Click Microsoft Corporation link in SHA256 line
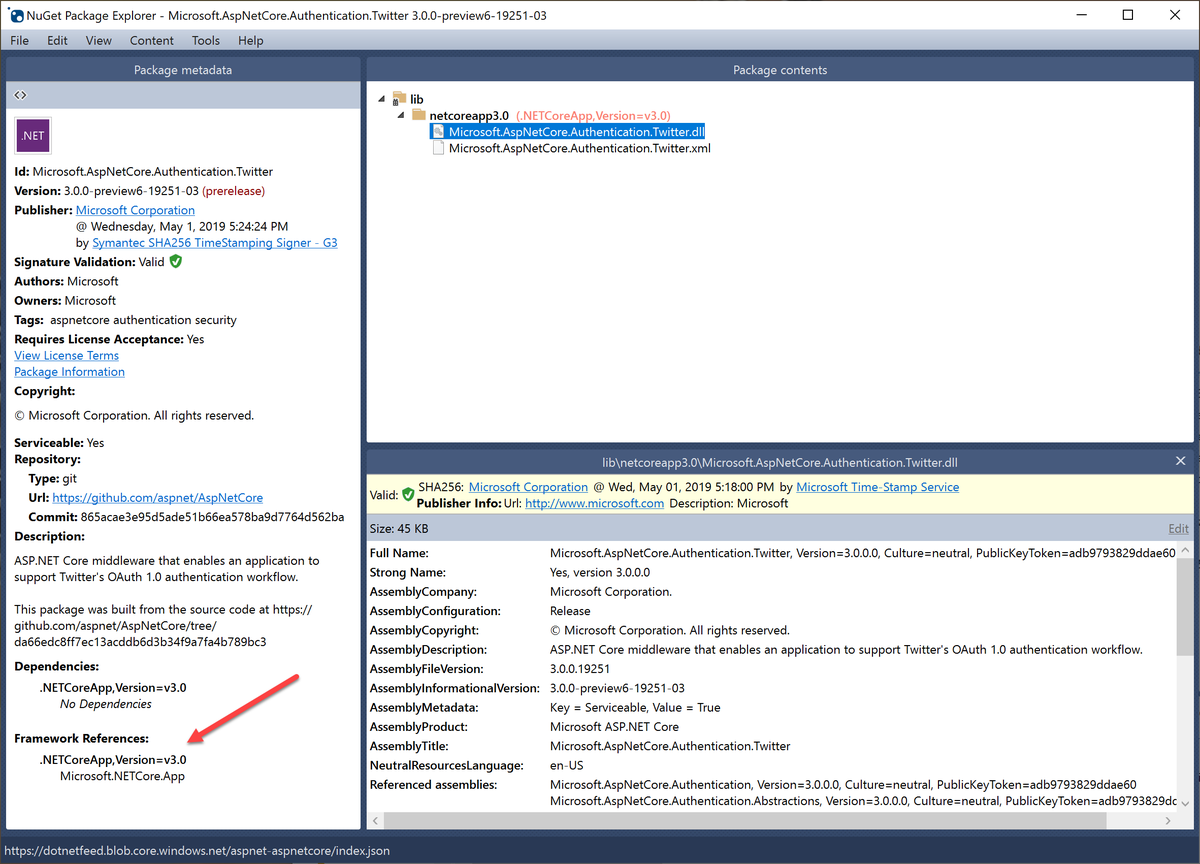This screenshot has width=1200, height=864. (x=528, y=487)
